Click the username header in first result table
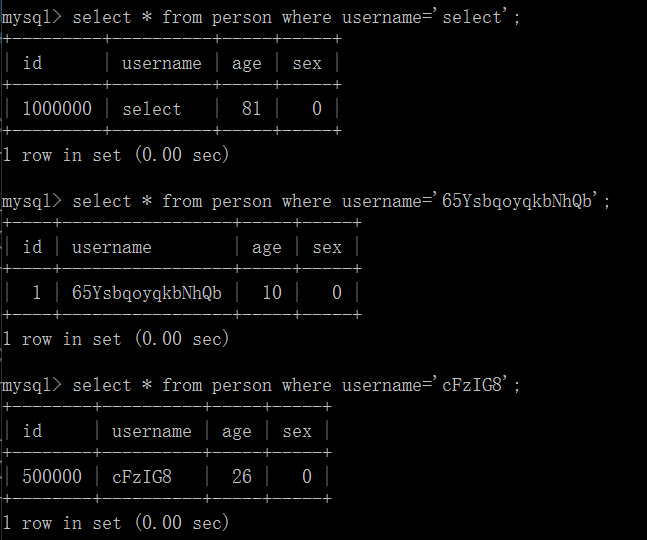The height and width of the screenshot is (540, 647). pos(161,63)
